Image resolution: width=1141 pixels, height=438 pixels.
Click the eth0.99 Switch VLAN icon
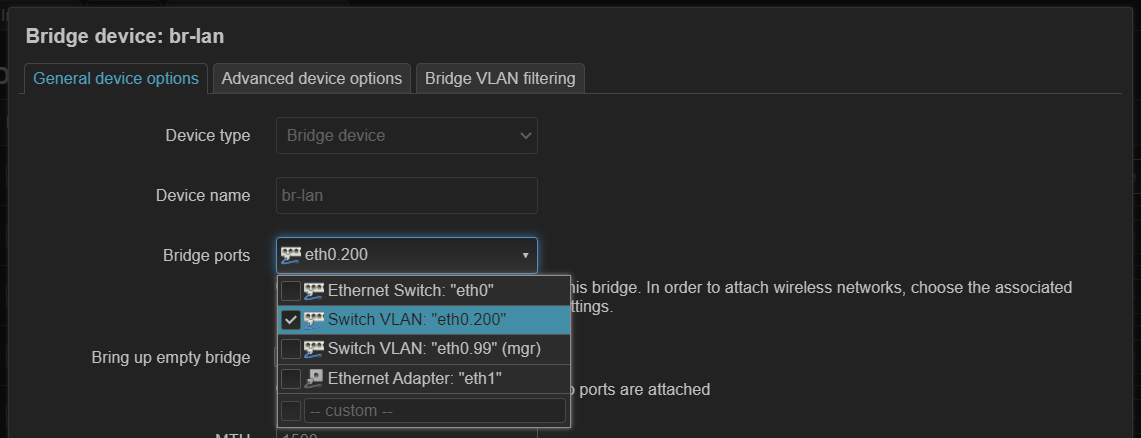(314, 349)
